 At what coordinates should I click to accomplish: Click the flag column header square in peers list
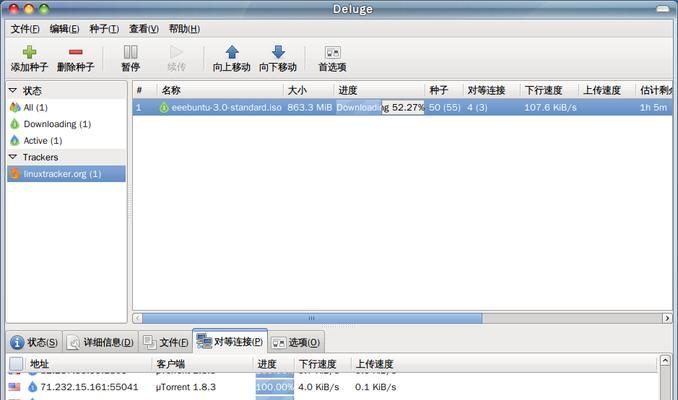click(16, 364)
